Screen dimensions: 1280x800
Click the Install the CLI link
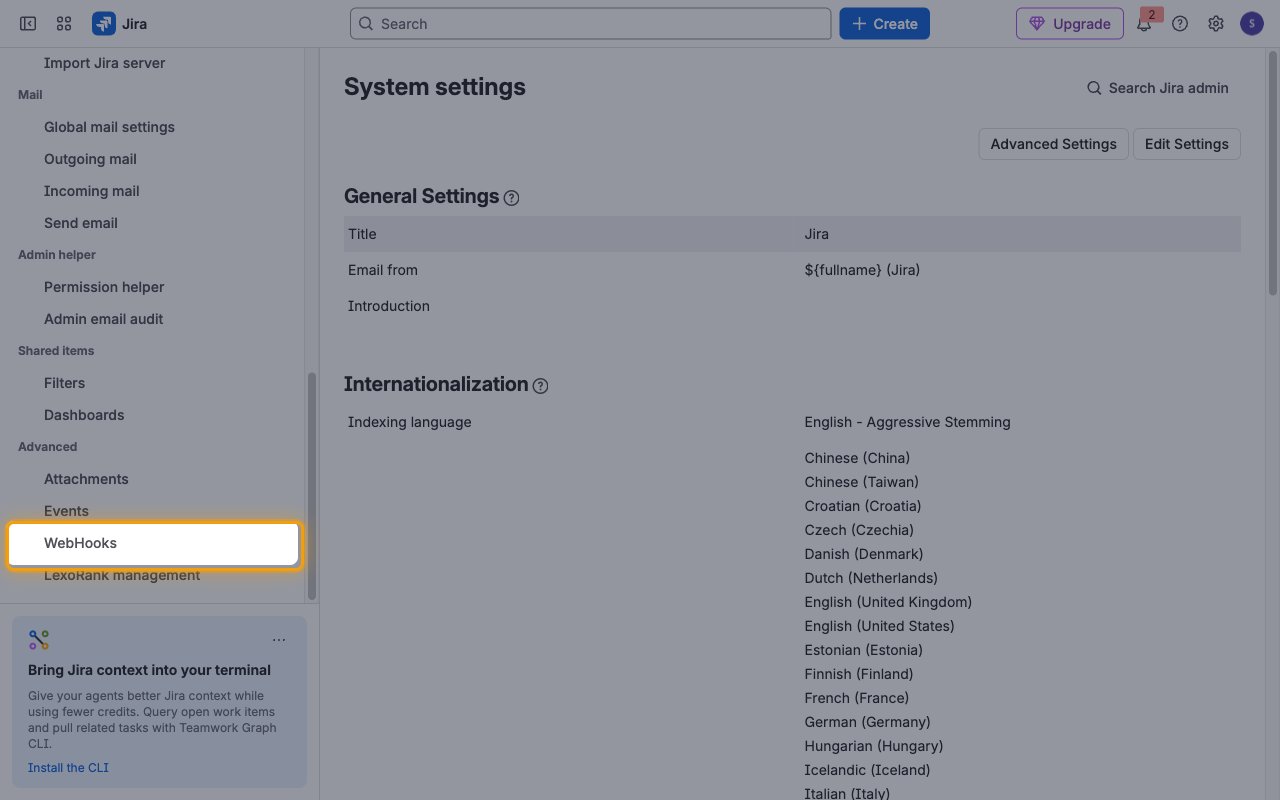tap(68, 768)
